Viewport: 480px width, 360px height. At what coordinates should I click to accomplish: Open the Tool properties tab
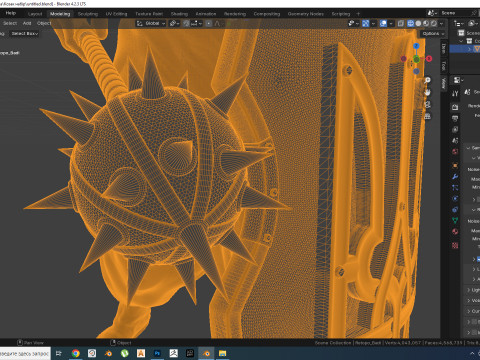455,94
